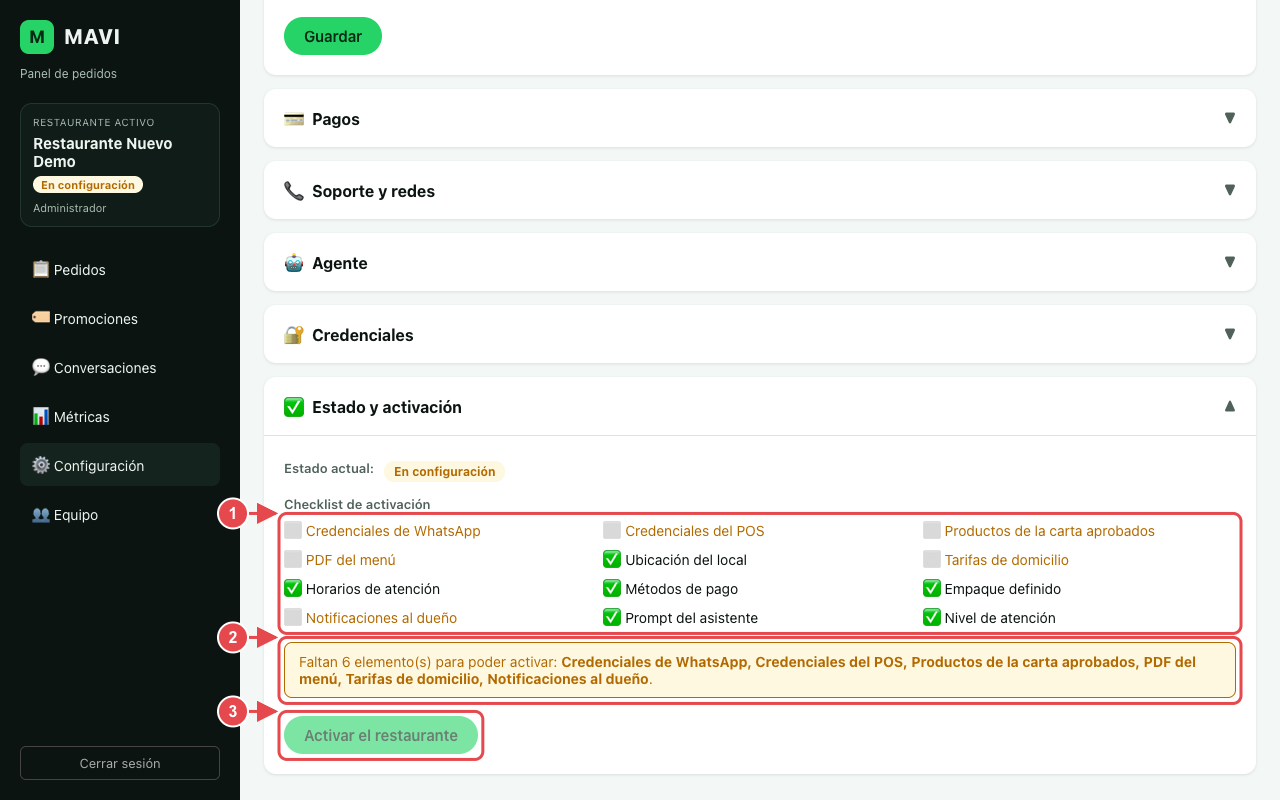Click Activar el restaurante button

[x=381, y=735]
